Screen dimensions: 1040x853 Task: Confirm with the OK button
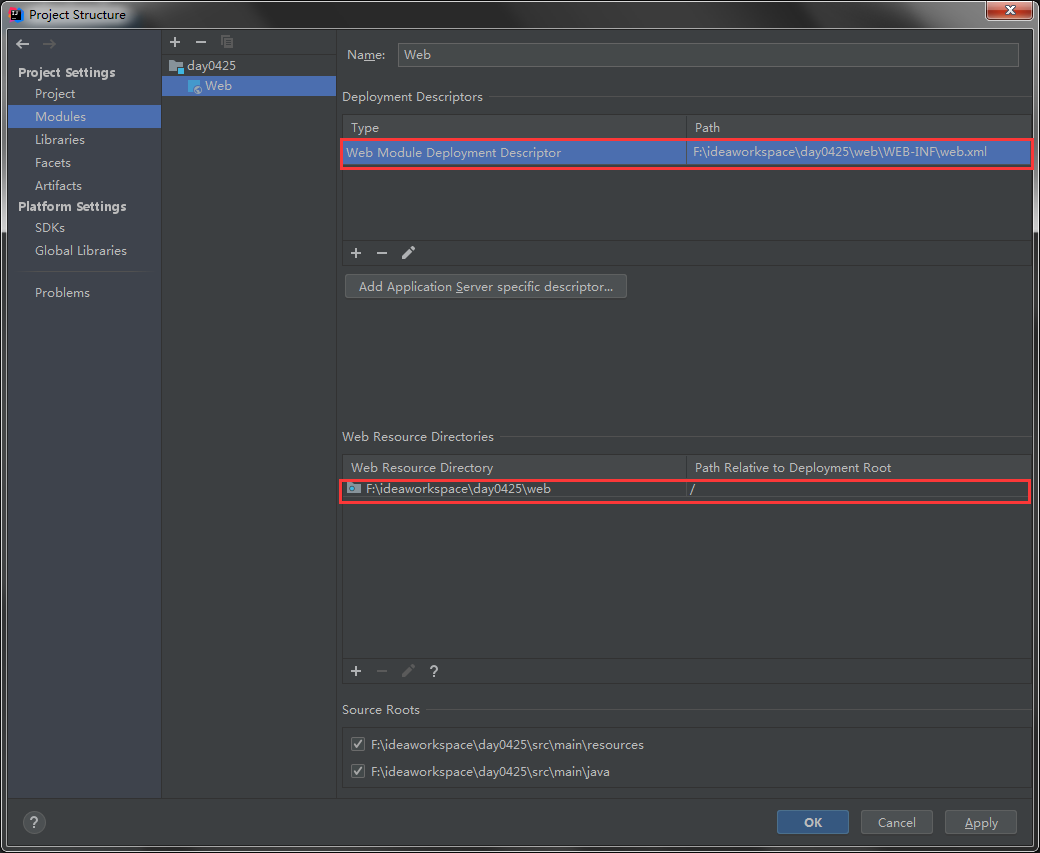(x=812, y=822)
